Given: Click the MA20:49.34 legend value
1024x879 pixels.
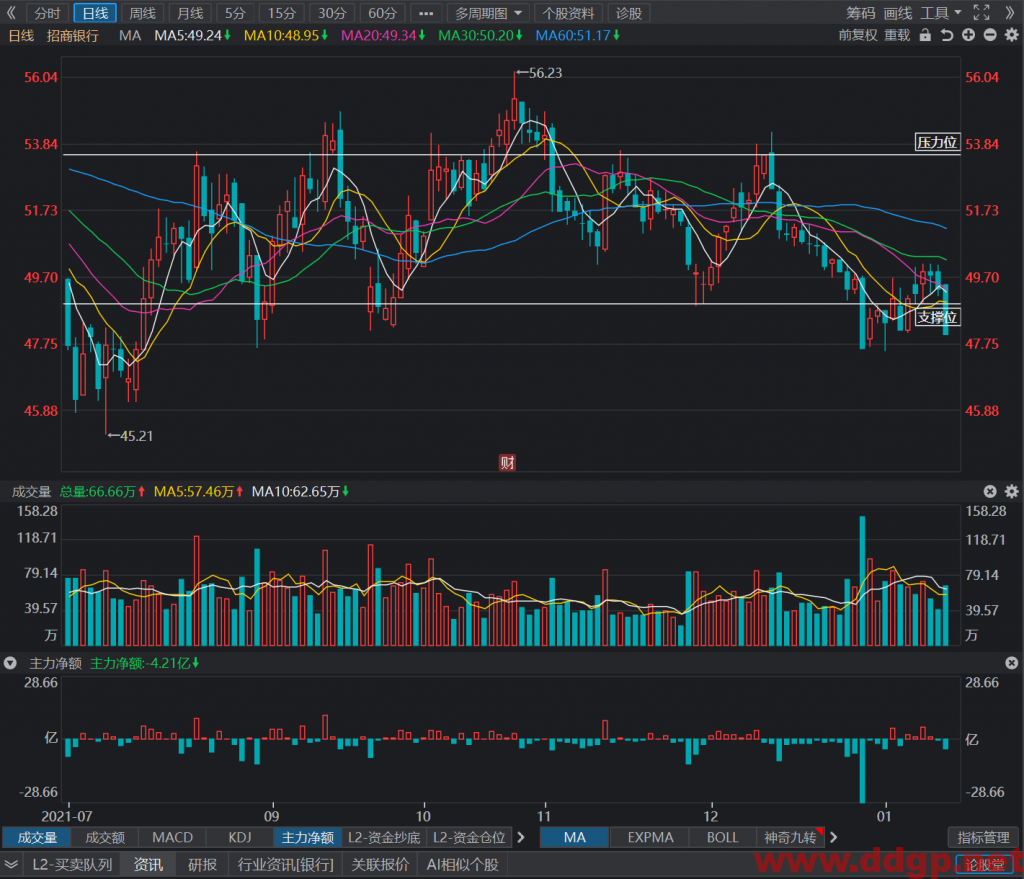Looking at the screenshot, I should (383, 35).
